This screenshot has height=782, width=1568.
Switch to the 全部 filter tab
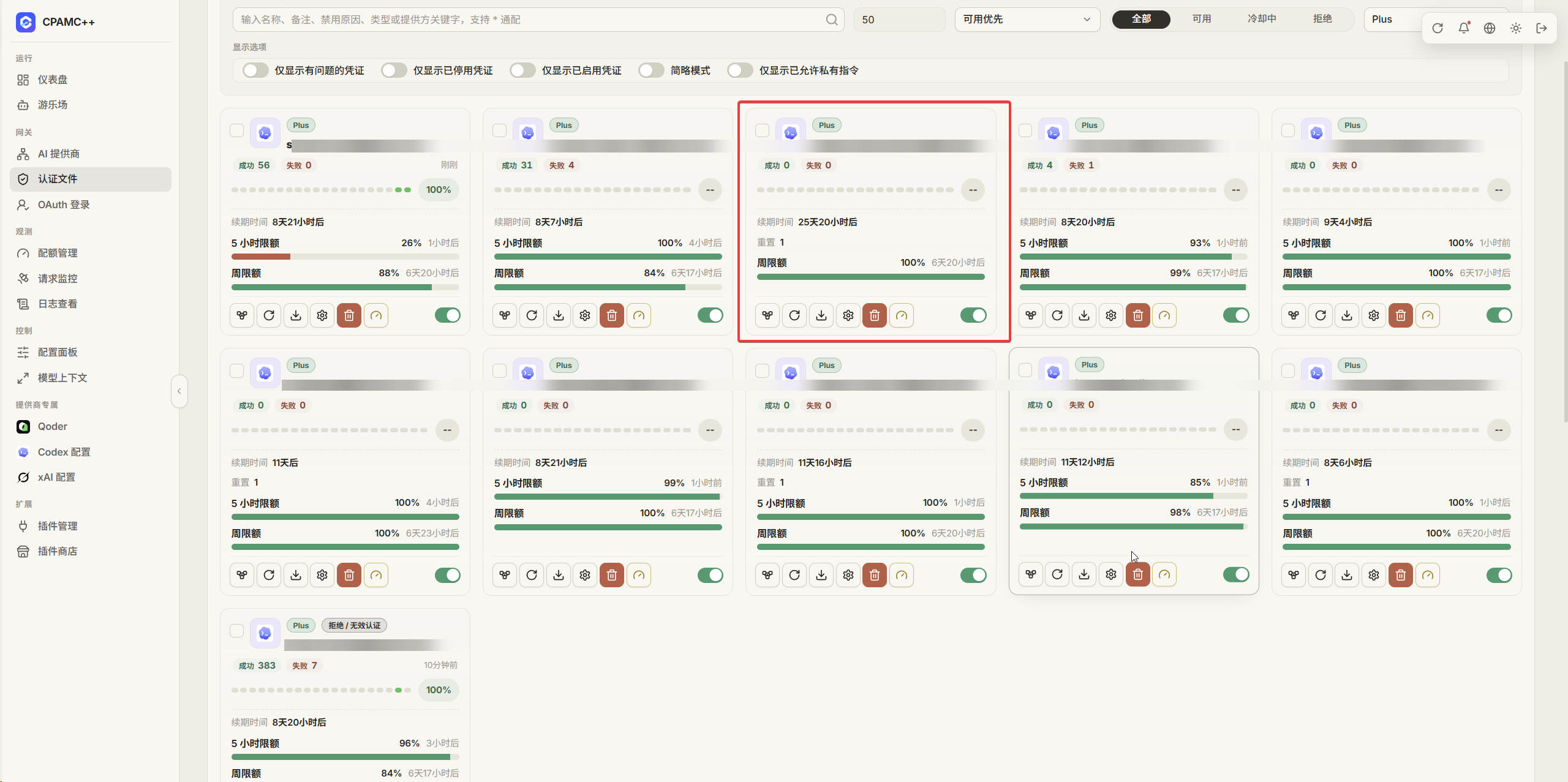click(x=1141, y=19)
